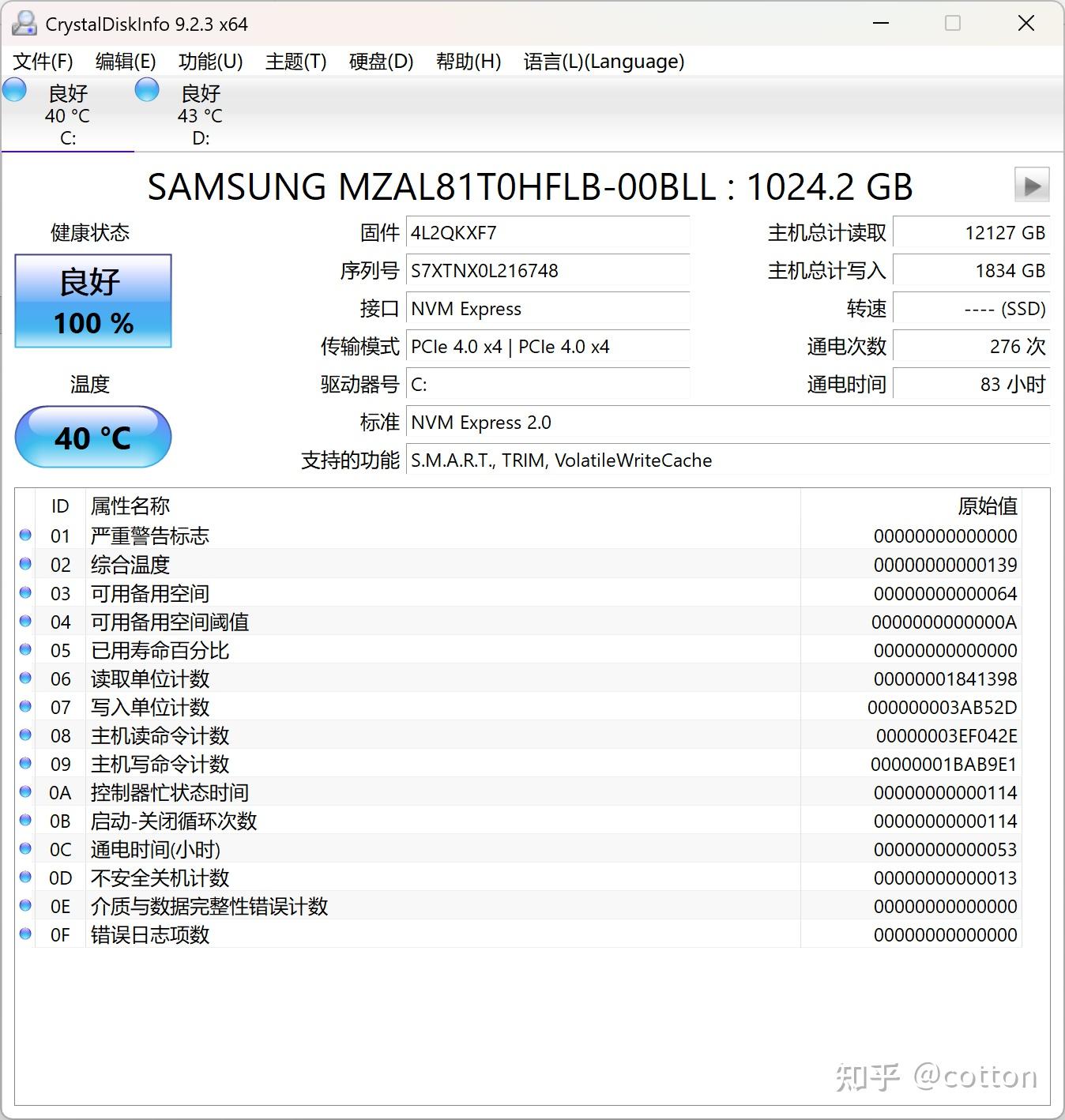Image resolution: width=1065 pixels, height=1120 pixels.
Task: Click status dot for attribute 02 综合温度
Action: (25, 564)
